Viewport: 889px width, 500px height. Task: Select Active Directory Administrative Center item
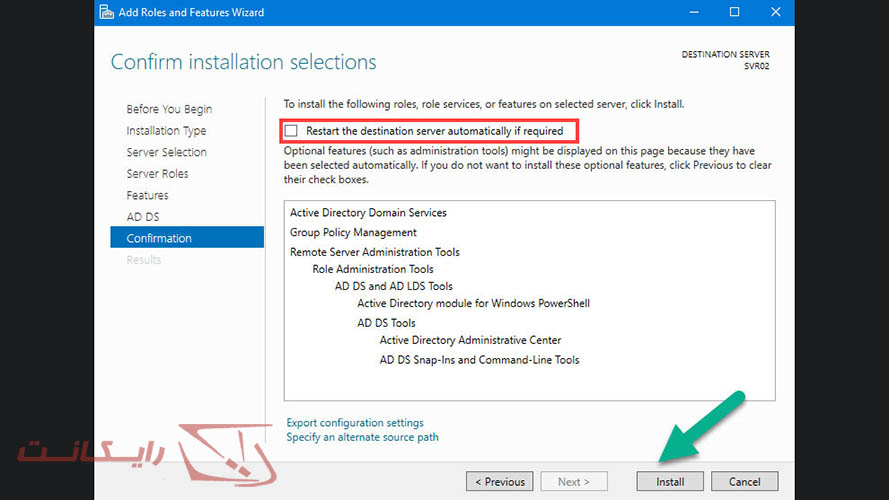470,340
